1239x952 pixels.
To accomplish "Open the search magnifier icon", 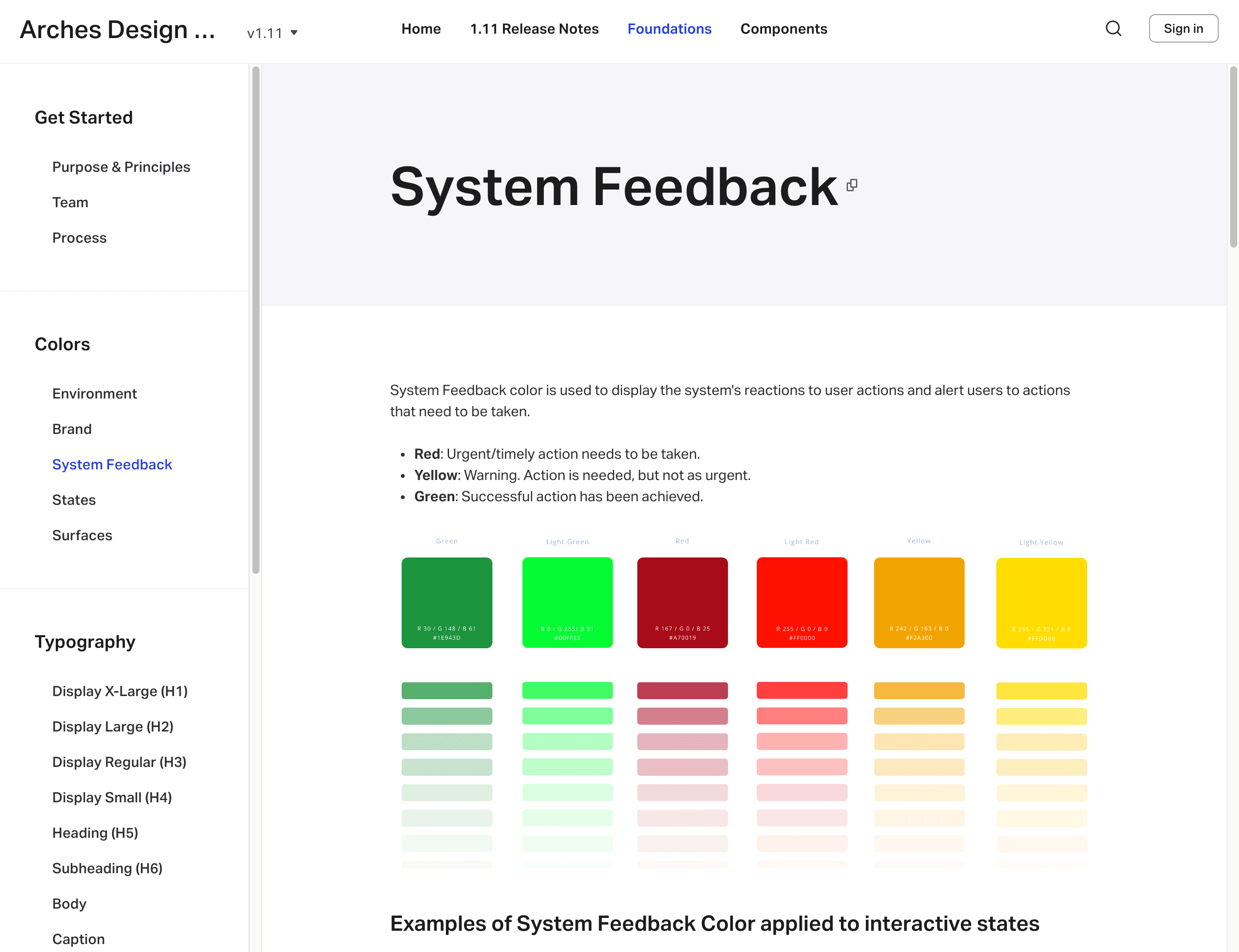I will 1113,28.
